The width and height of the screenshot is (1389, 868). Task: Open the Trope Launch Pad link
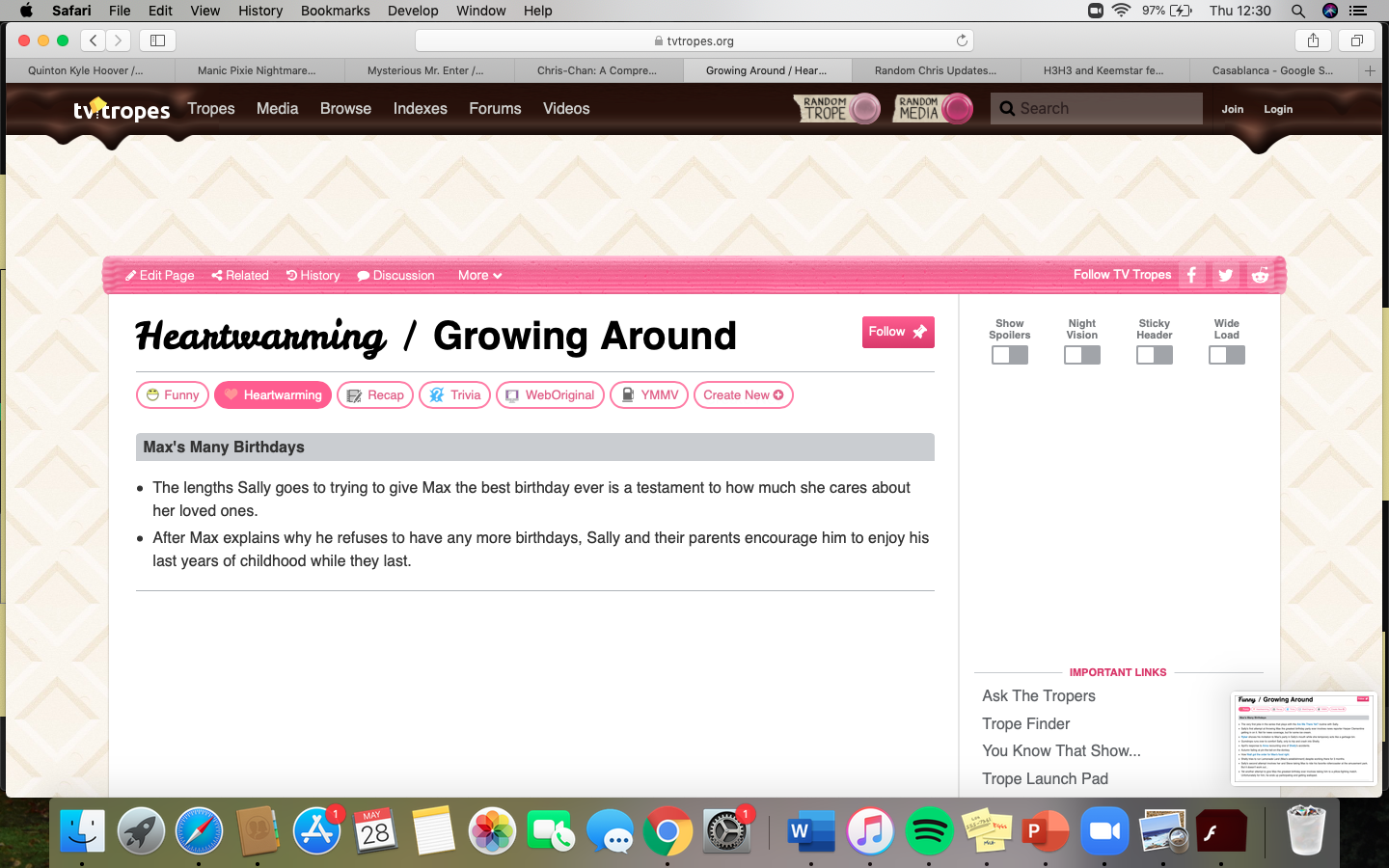click(1045, 779)
